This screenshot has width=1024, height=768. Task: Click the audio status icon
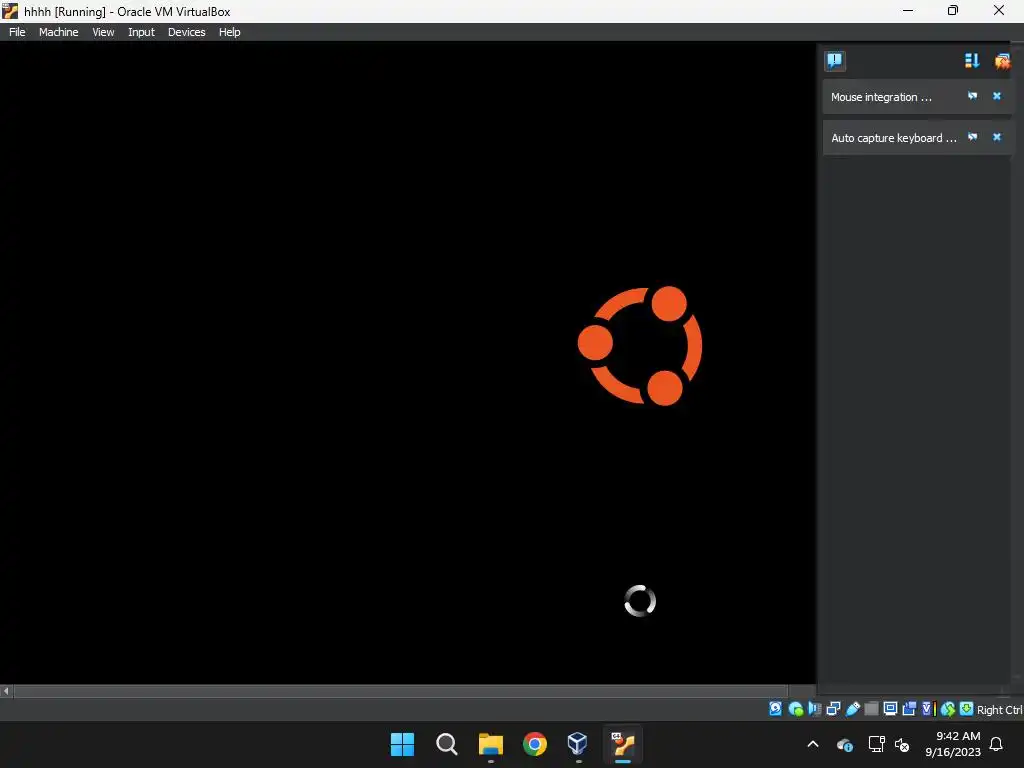pyautogui.click(x=814, y=709)
